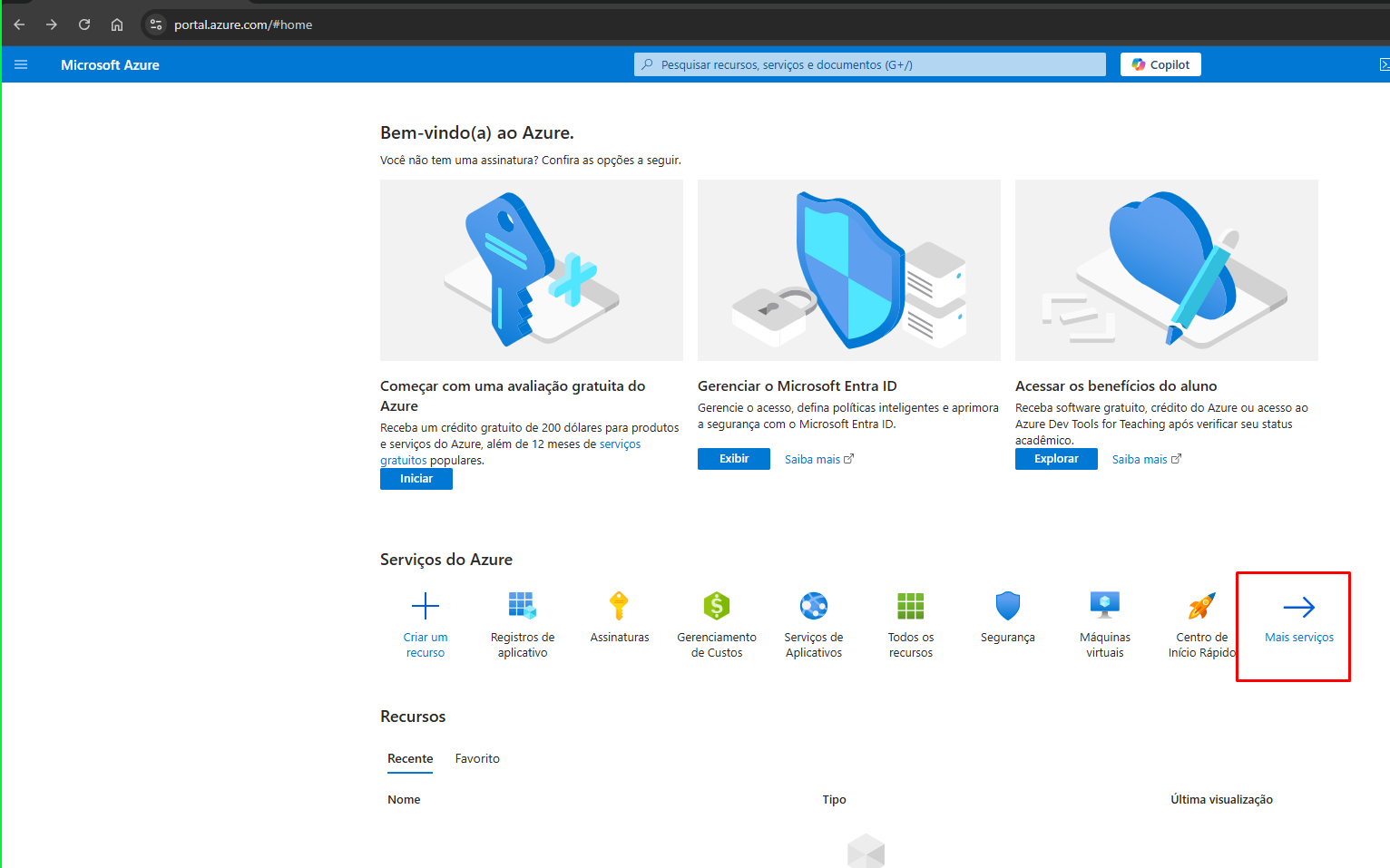This screenshot has width=1390, height=868.
Task: Click the Nome column header
Action: pyautogui.click(x=404, y=799)
